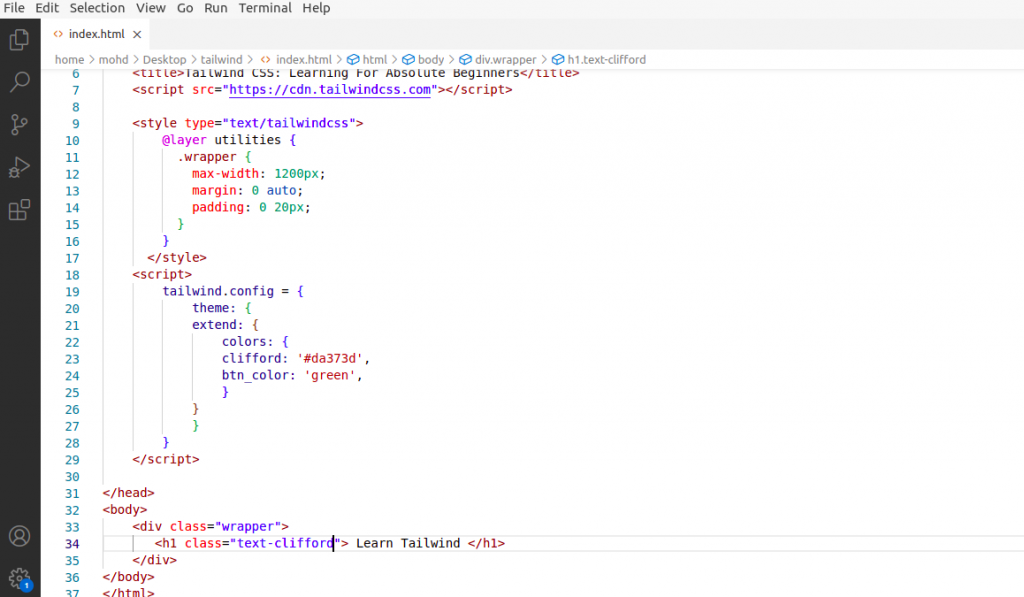Click the 'padding' property on line 14
The image size is (1024, 597).
coord(217,207)
